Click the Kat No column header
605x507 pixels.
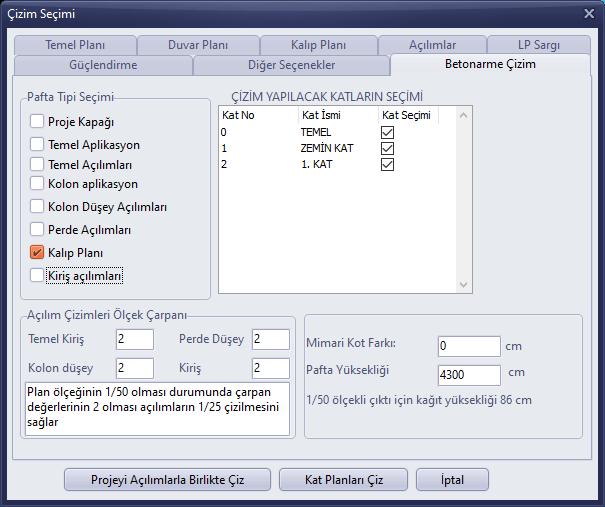tap(259, 115)
